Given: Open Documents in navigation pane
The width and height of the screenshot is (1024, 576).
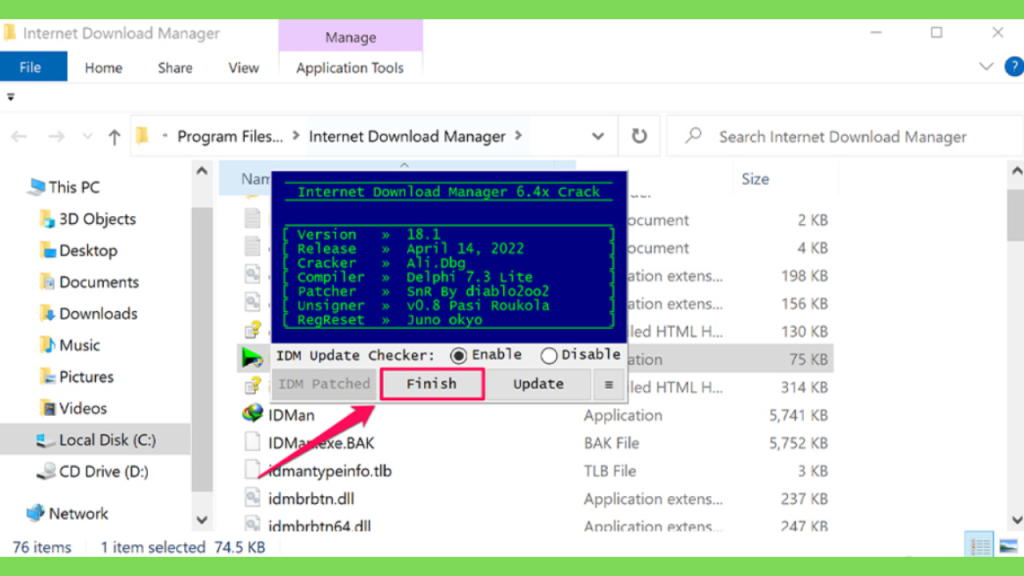Looking at the screenshot, I should click(x=89, y=282).
